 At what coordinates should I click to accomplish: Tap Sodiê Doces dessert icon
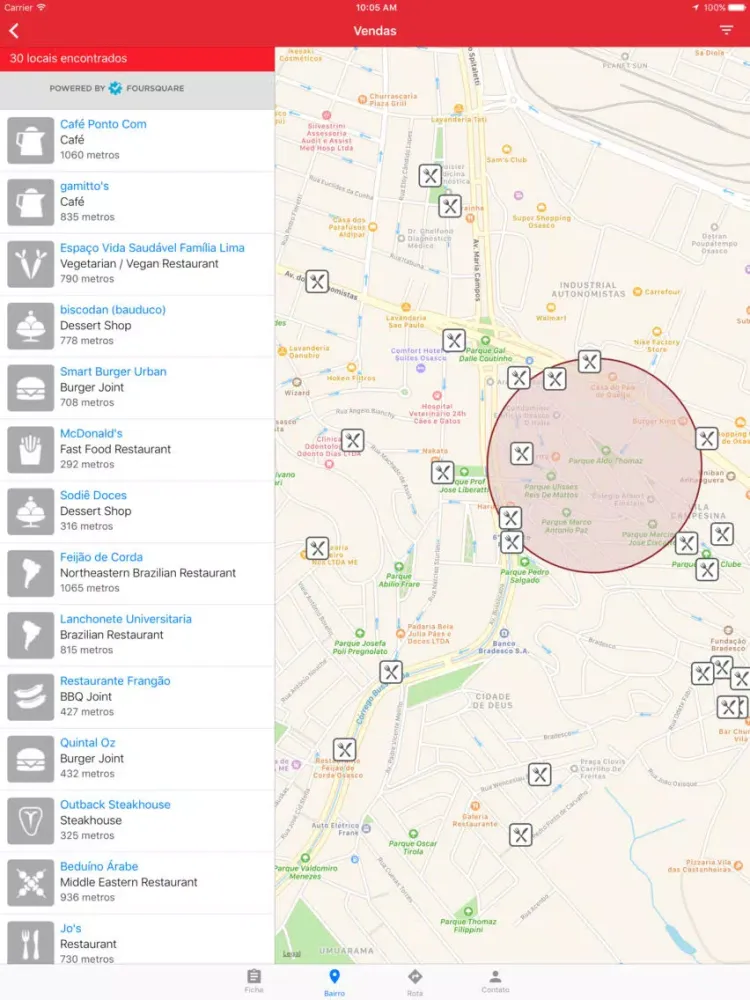[31, 511]
